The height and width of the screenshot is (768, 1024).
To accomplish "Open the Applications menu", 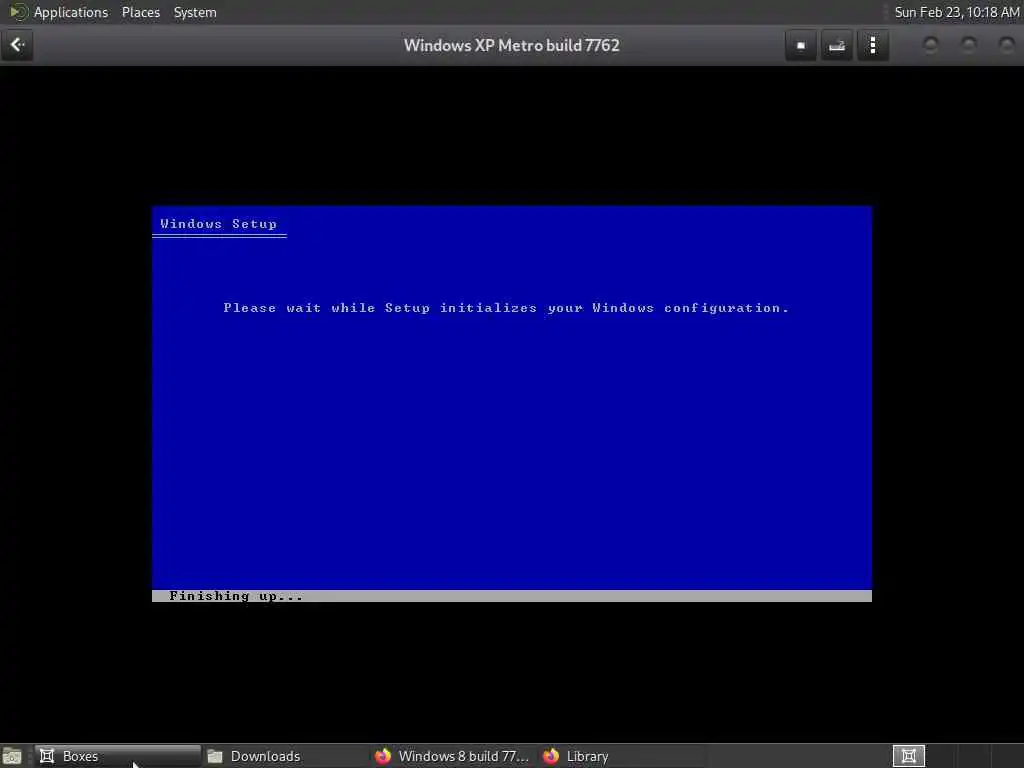I will coord(71,12).
